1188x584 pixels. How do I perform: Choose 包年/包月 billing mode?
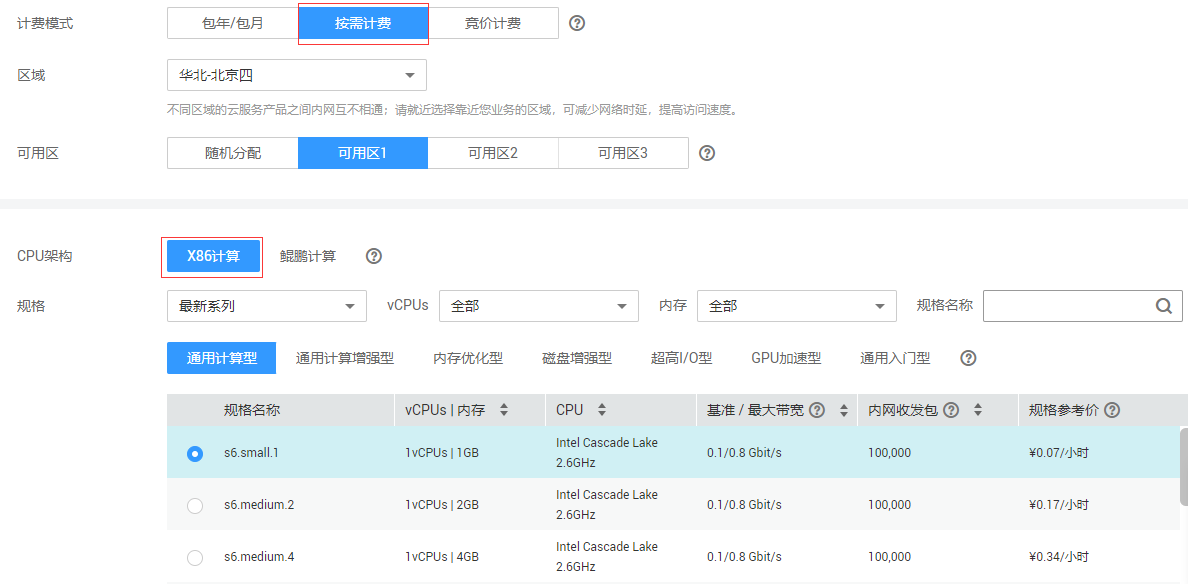coord(233,23)
